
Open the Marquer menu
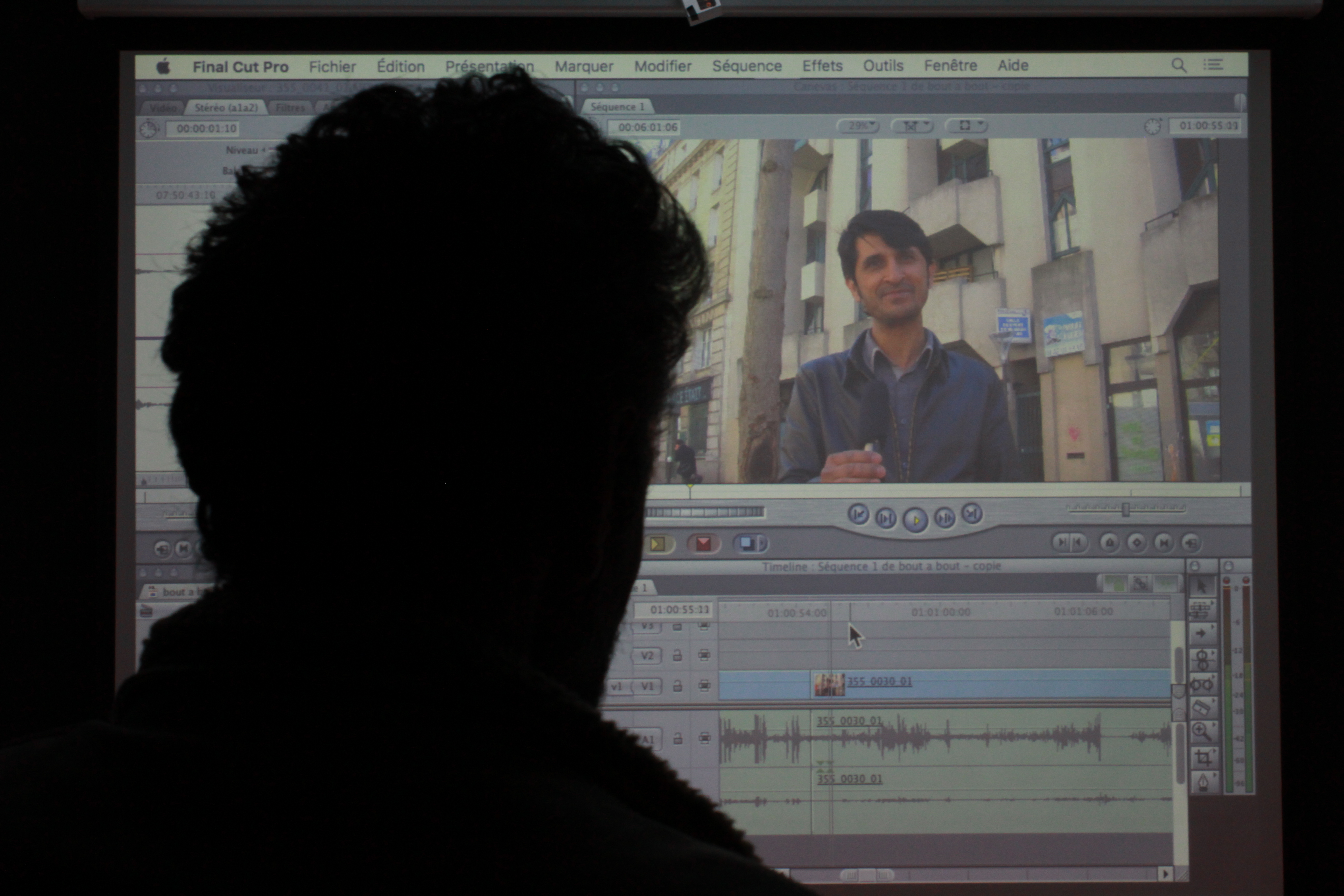(584, 66)
